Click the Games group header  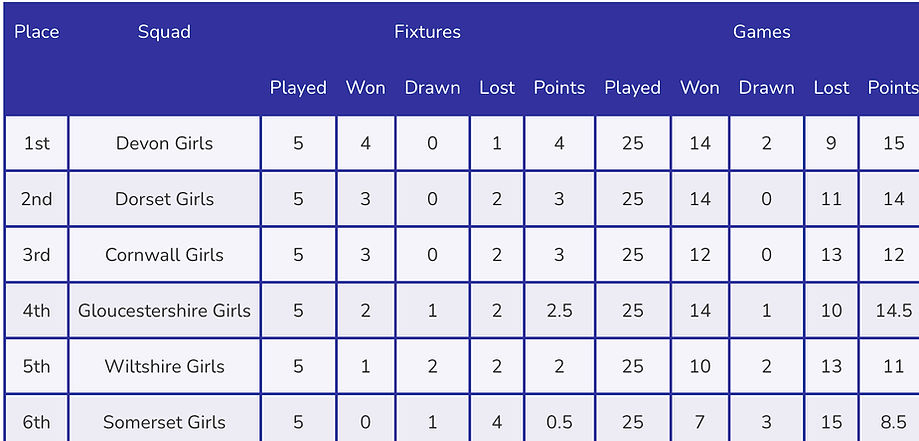pyautogui.click(x=761, y=32)
